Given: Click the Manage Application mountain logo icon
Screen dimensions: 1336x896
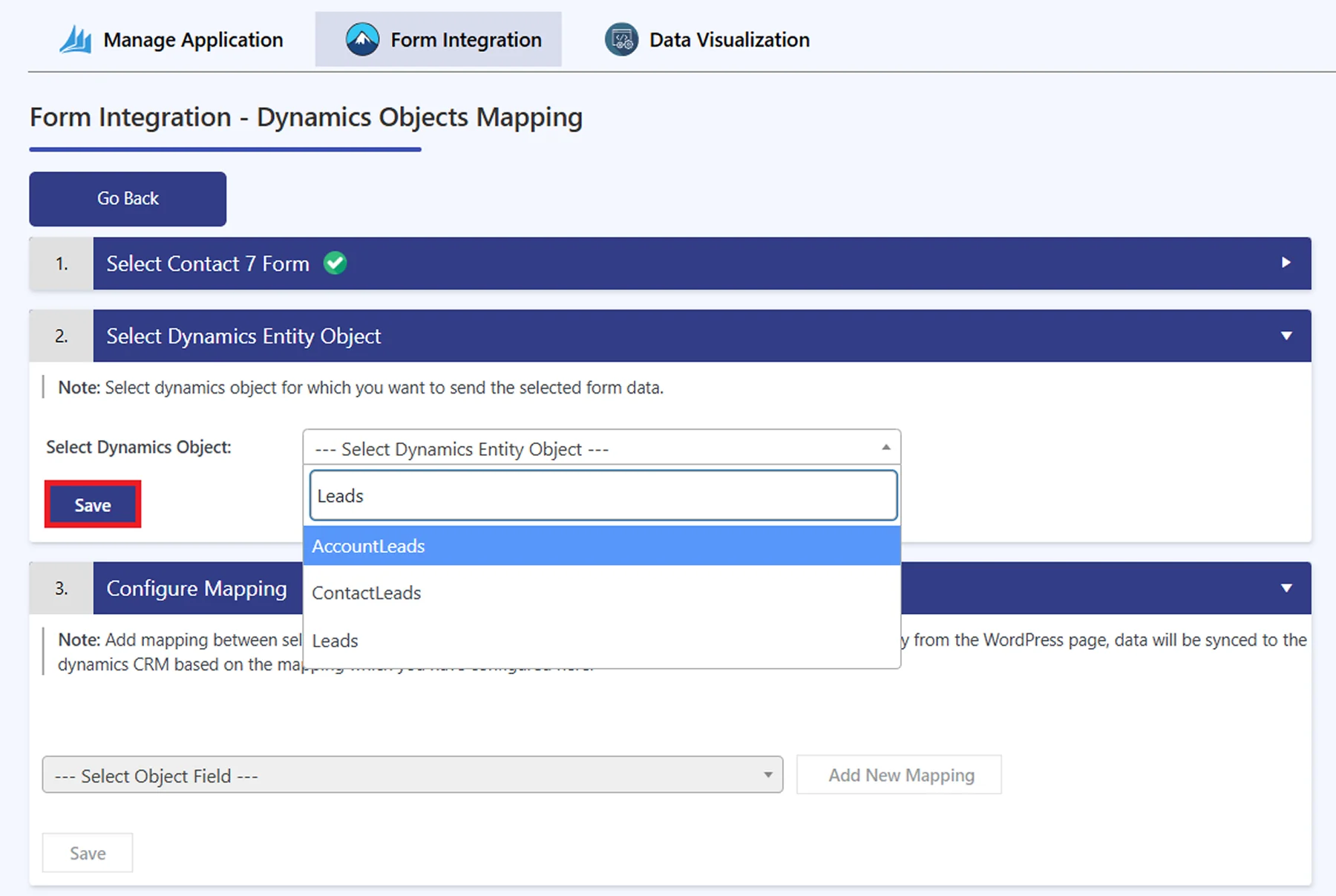Looking at the screenshot, I should 76,39.
